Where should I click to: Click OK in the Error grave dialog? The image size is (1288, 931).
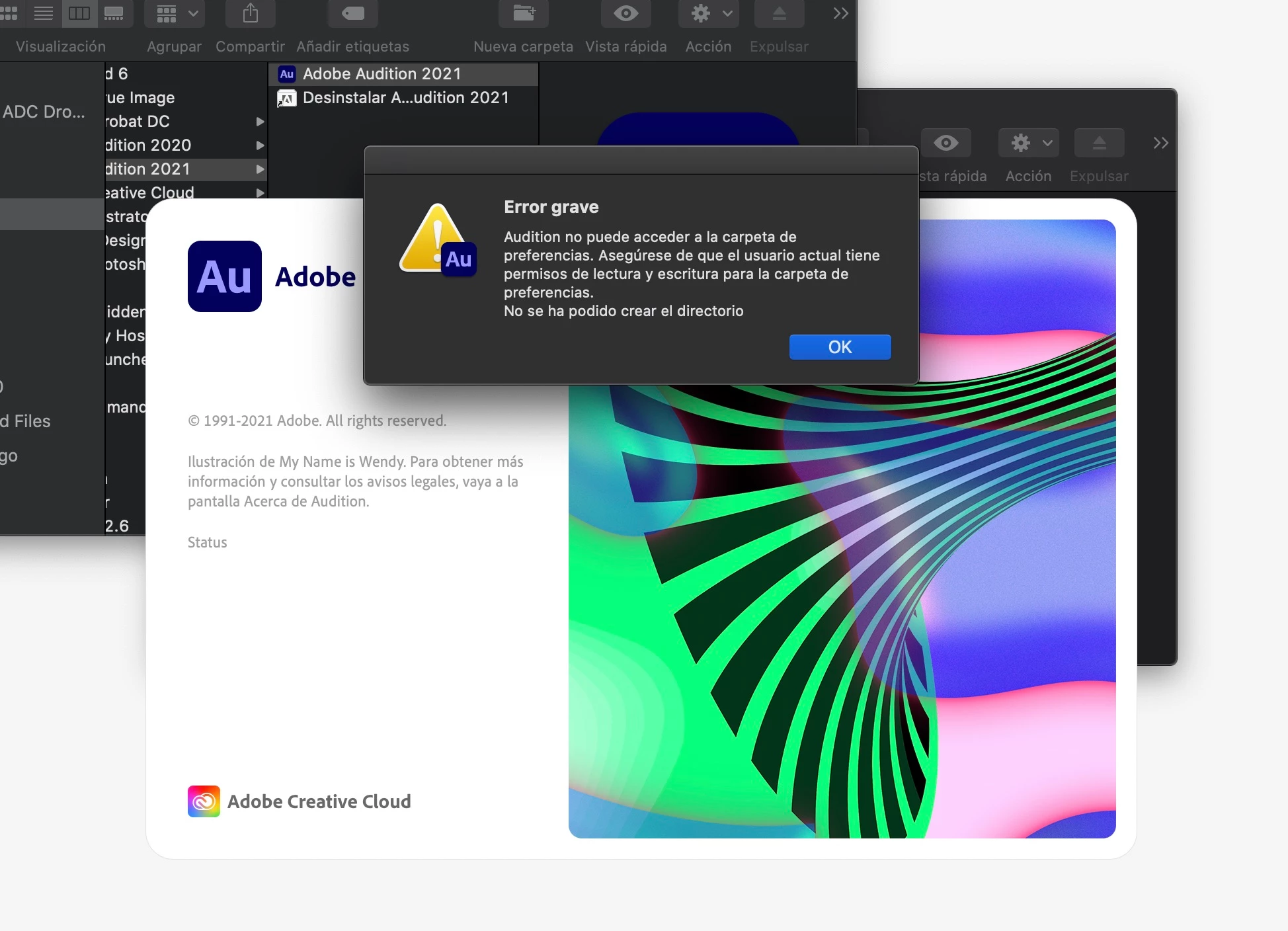coord(840,347)
